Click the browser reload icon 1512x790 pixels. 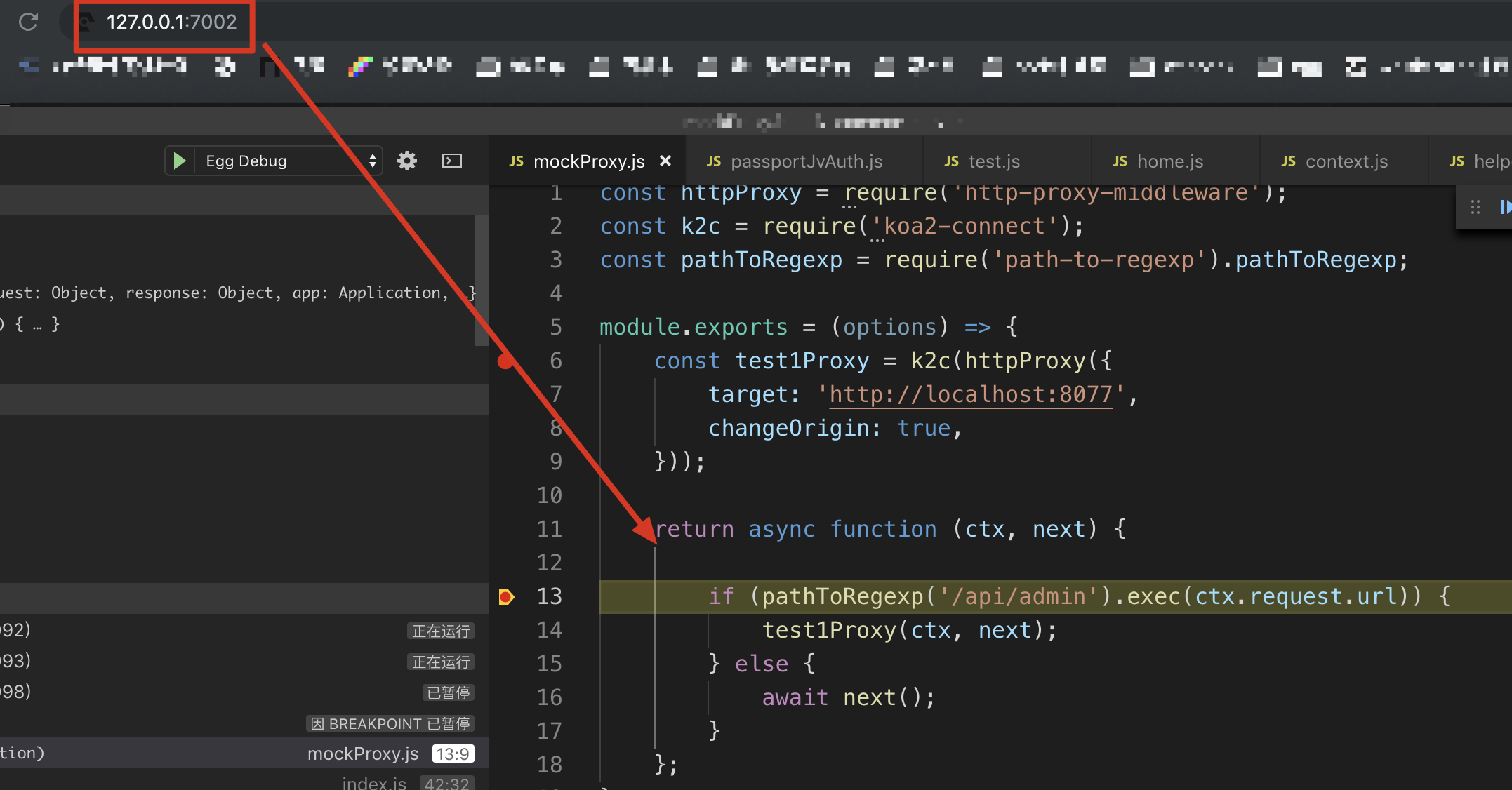click(x=28, y=22)
